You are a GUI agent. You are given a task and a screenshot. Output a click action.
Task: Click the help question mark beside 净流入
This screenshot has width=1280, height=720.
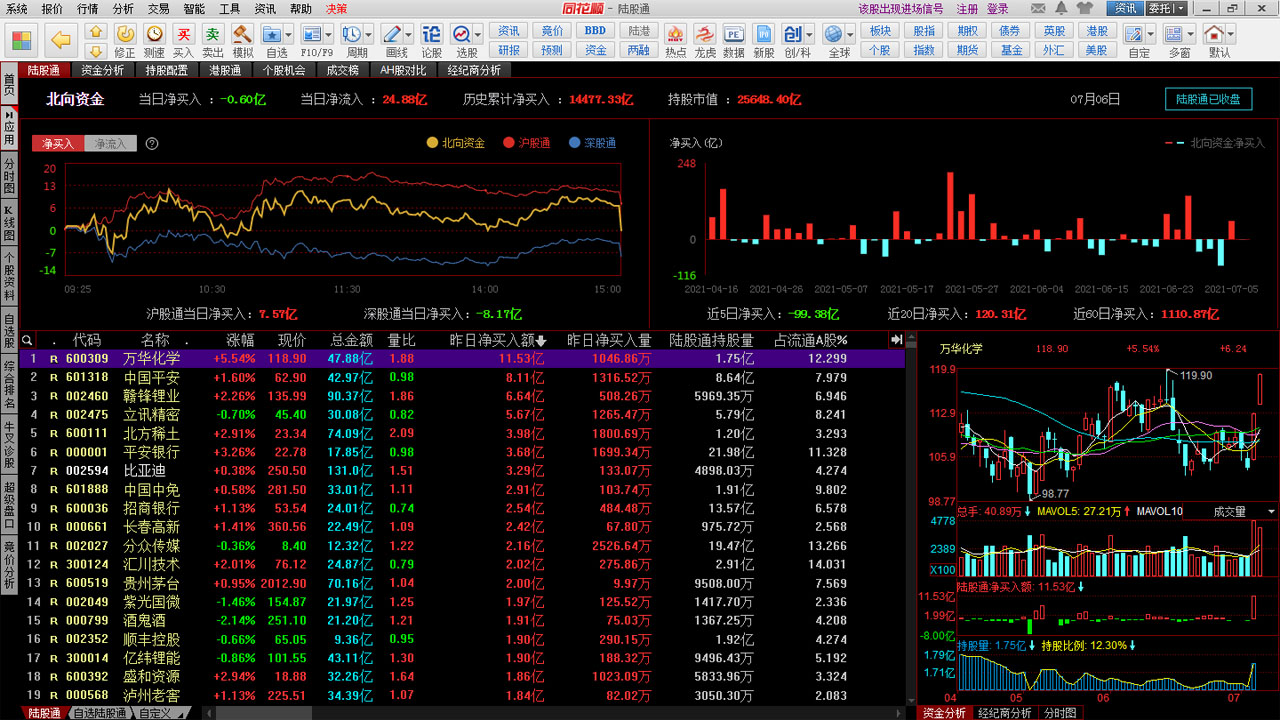[152, 143]
